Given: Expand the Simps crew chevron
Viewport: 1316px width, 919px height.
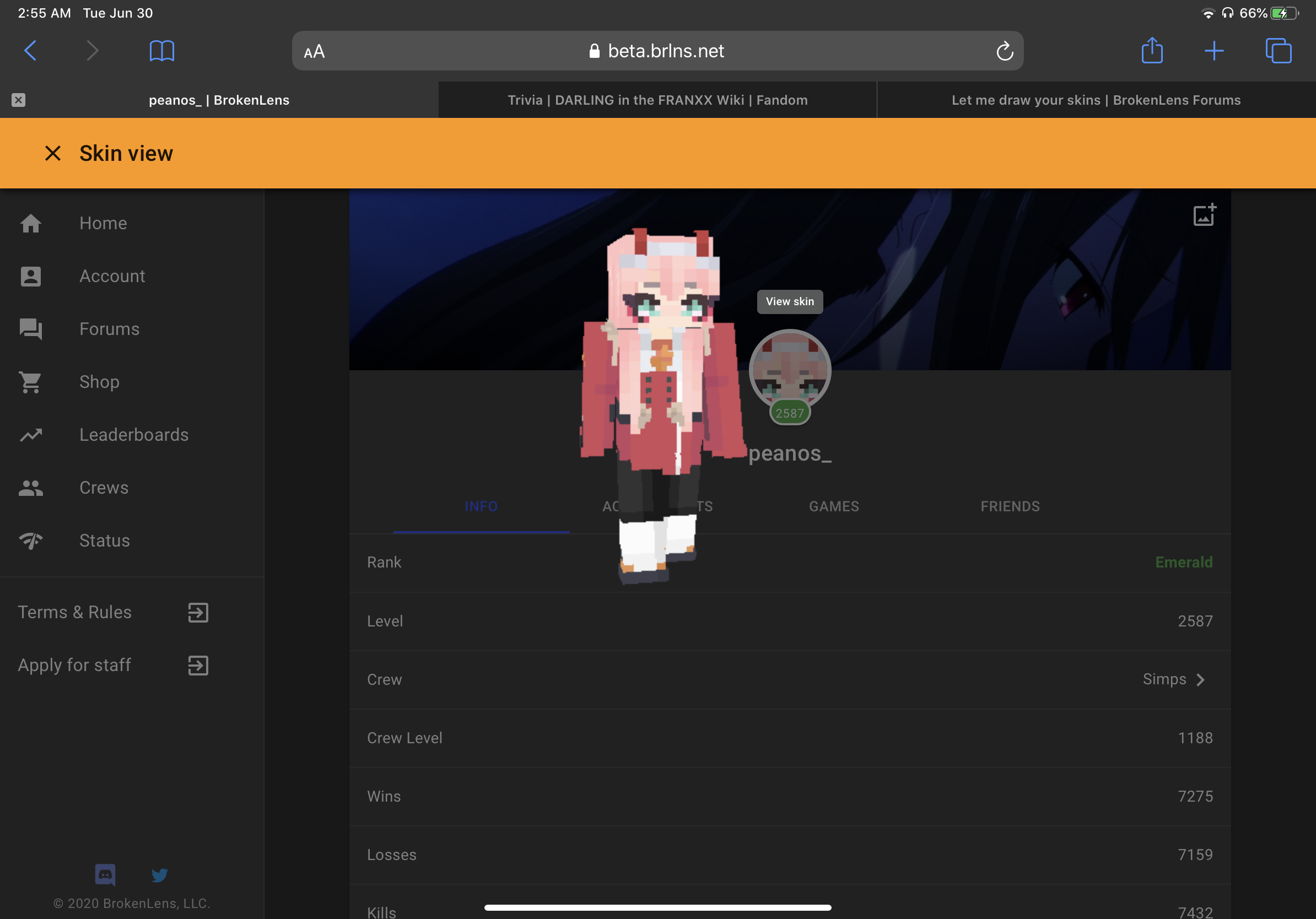Looking at the screenshot, I should [1200, 679].
